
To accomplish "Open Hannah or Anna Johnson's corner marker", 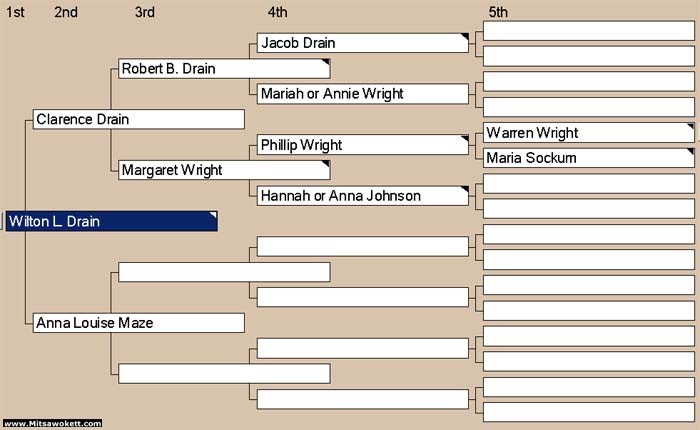I will (x=465, y=190).
